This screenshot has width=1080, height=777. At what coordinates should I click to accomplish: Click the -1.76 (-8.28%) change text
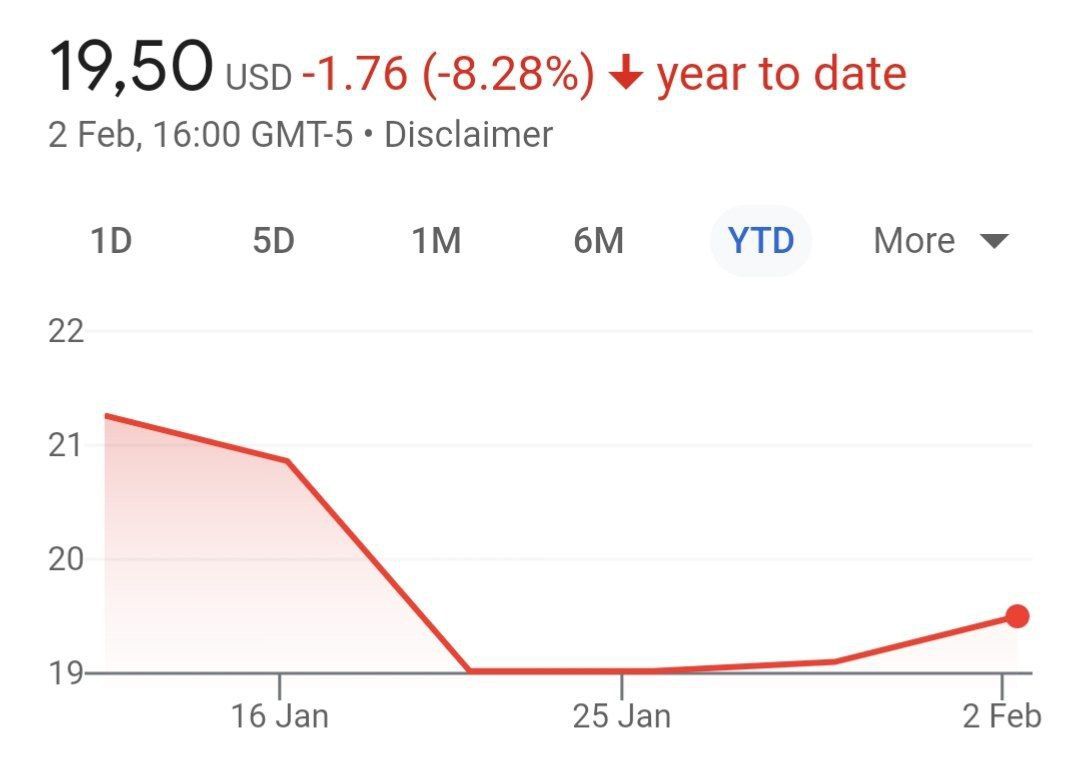(x=448, y=75)
